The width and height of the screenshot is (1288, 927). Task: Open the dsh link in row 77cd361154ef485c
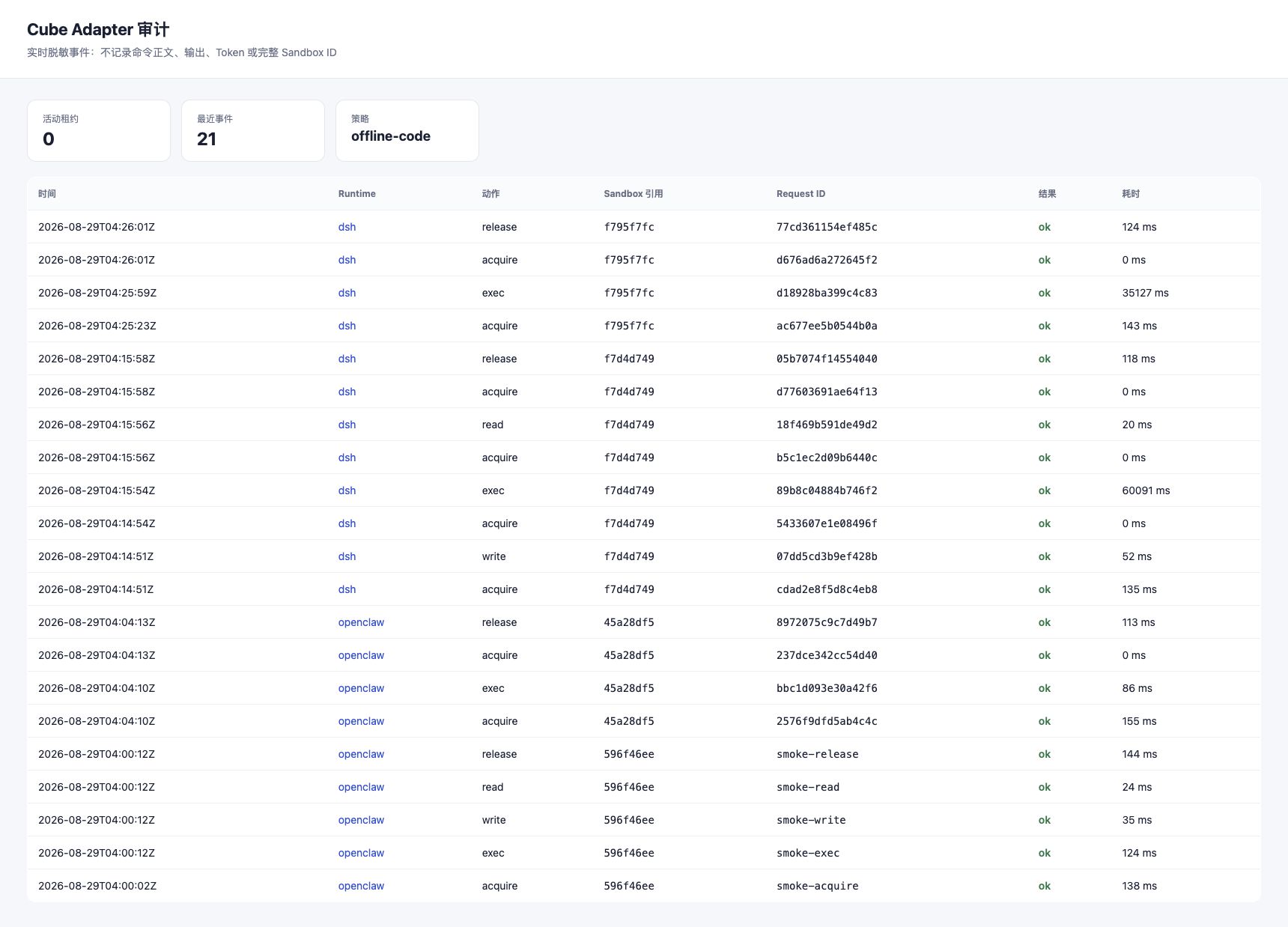coord(347,227)
